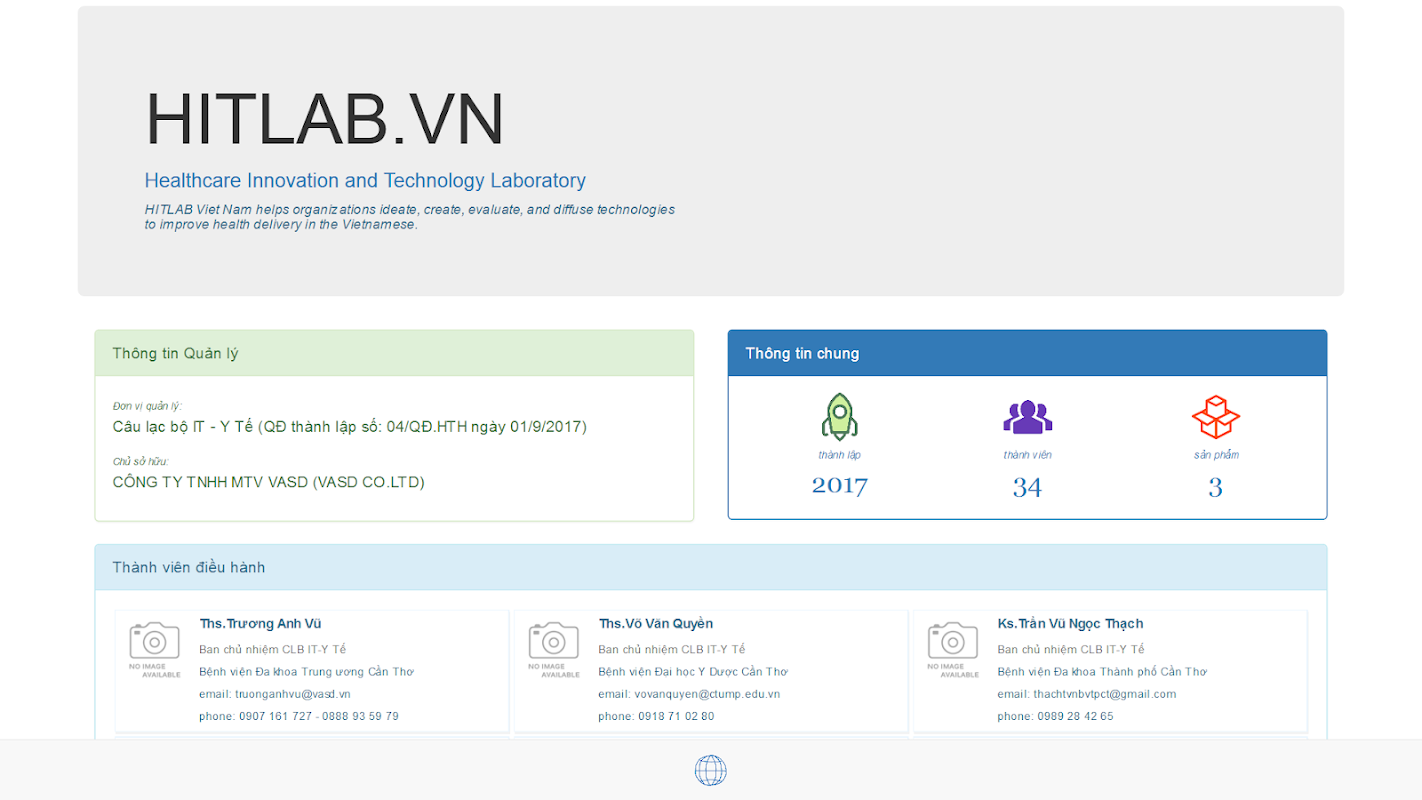Viewport: 1422px width, 800px height.
Task: Click the sản phẩm label
Action: point(1216,455)
